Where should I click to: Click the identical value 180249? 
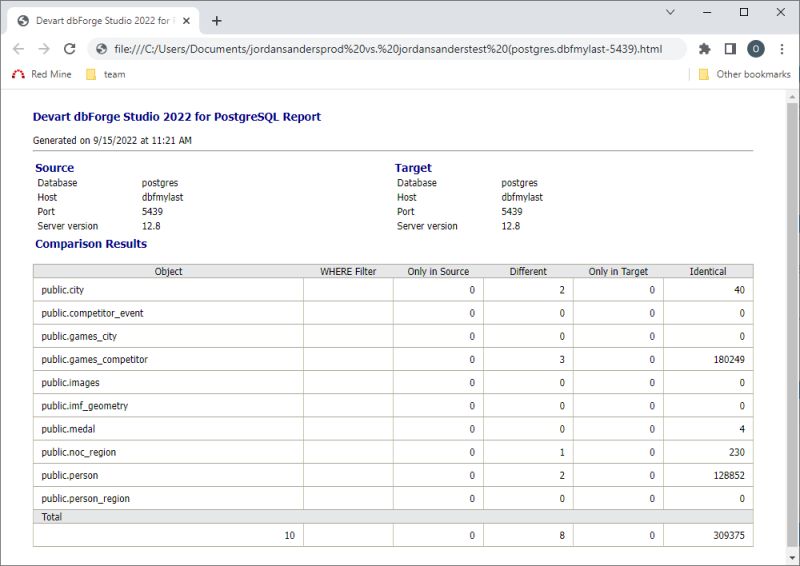click(x=729, y=359)
